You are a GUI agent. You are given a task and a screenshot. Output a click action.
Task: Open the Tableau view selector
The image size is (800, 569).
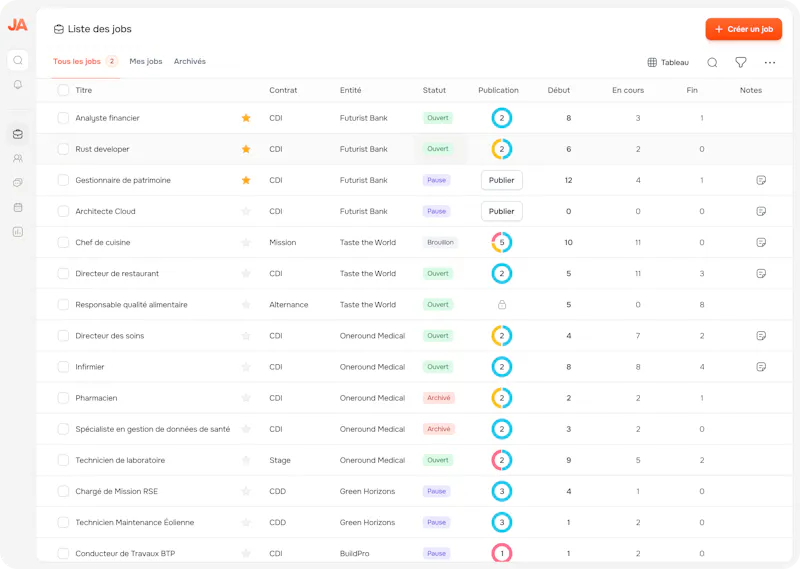(668, 62)
